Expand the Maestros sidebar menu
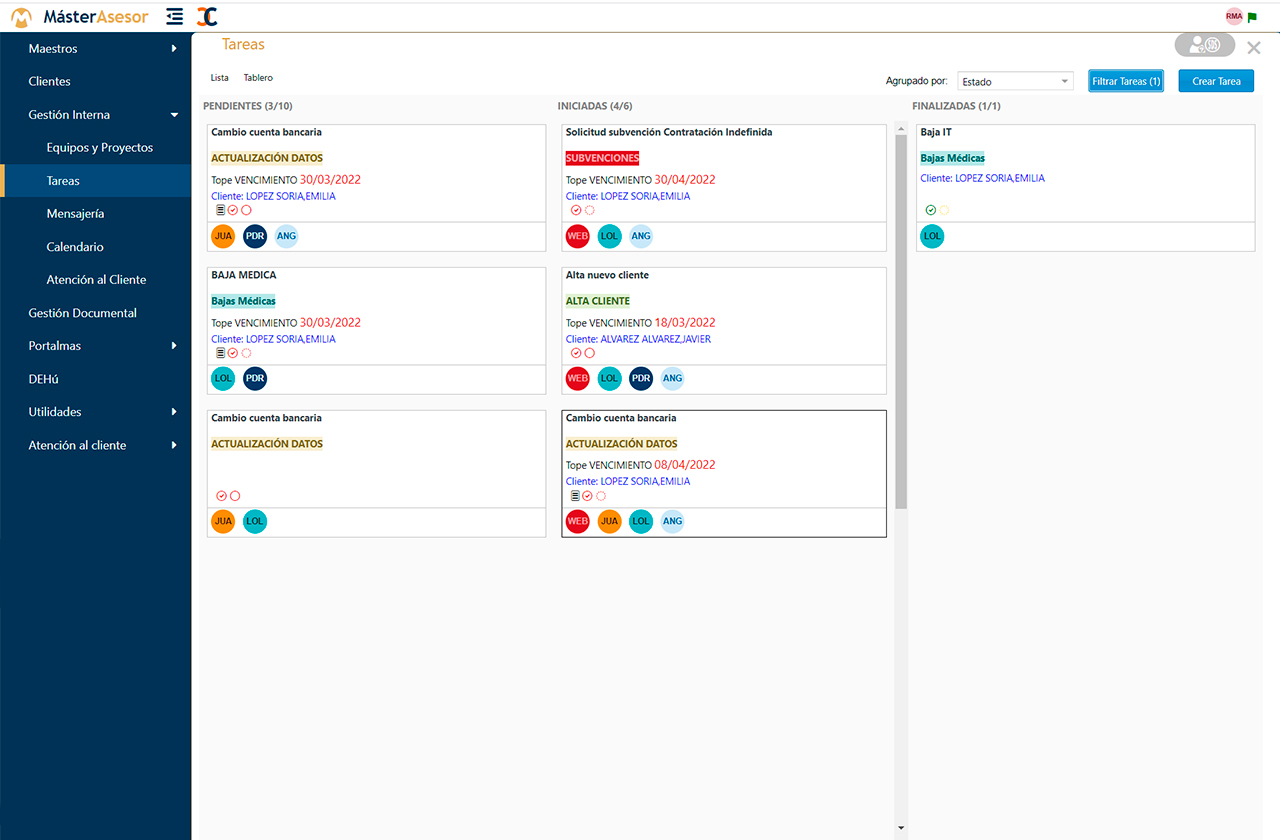Viewport: 1280px width, 840px height. coord(95,49)
